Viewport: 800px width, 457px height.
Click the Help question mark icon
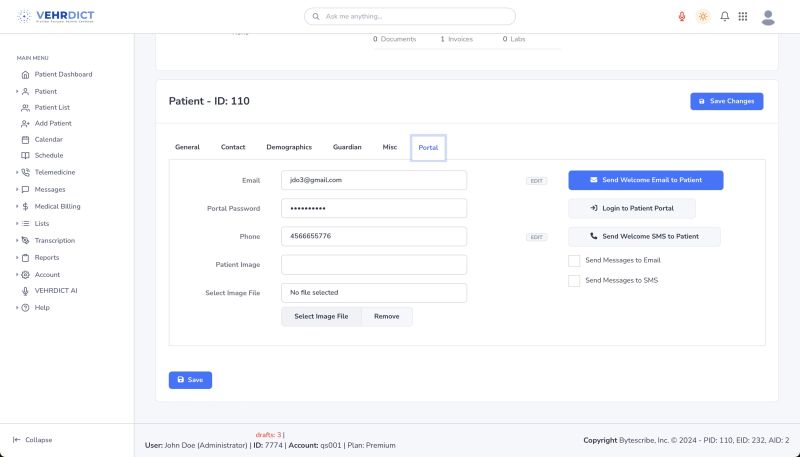[25, 308]
